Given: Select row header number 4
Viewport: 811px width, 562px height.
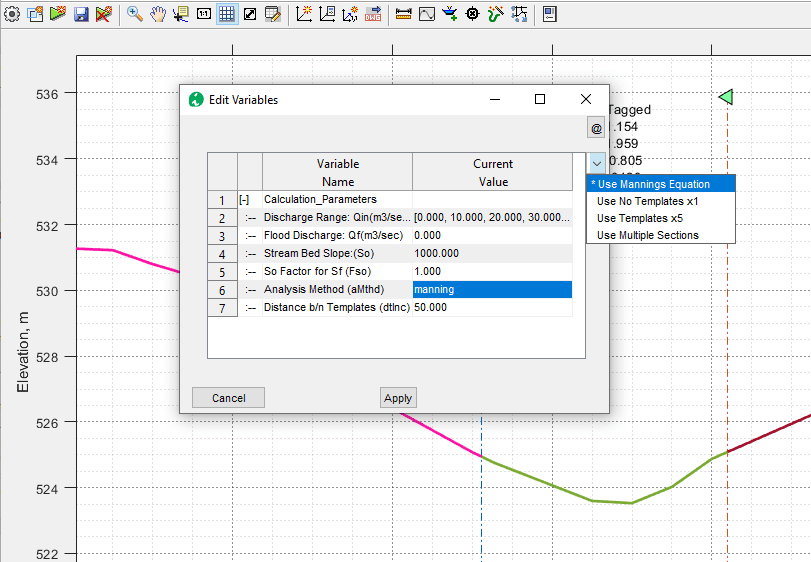Looking at the screenshot, I should (222, 254).
